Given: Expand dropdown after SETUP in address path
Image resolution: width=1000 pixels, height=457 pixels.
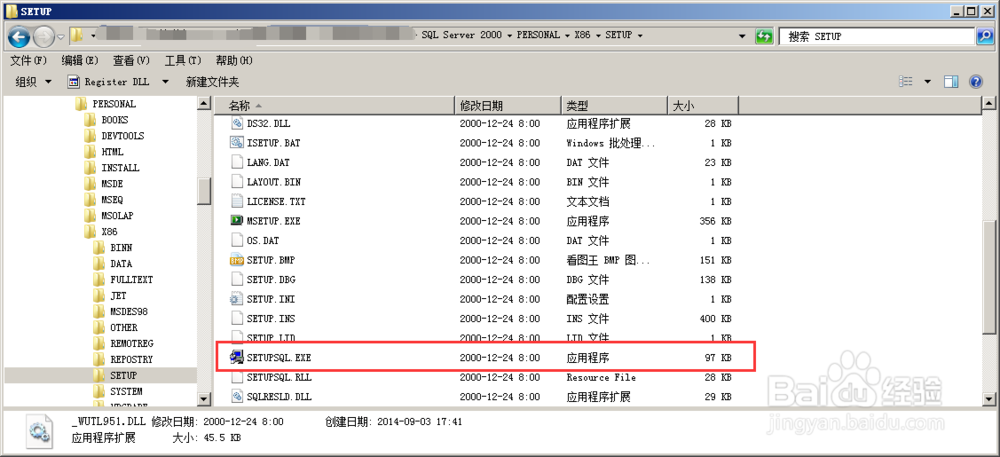Looking at the screenshot, I should (x=640, y=35).
